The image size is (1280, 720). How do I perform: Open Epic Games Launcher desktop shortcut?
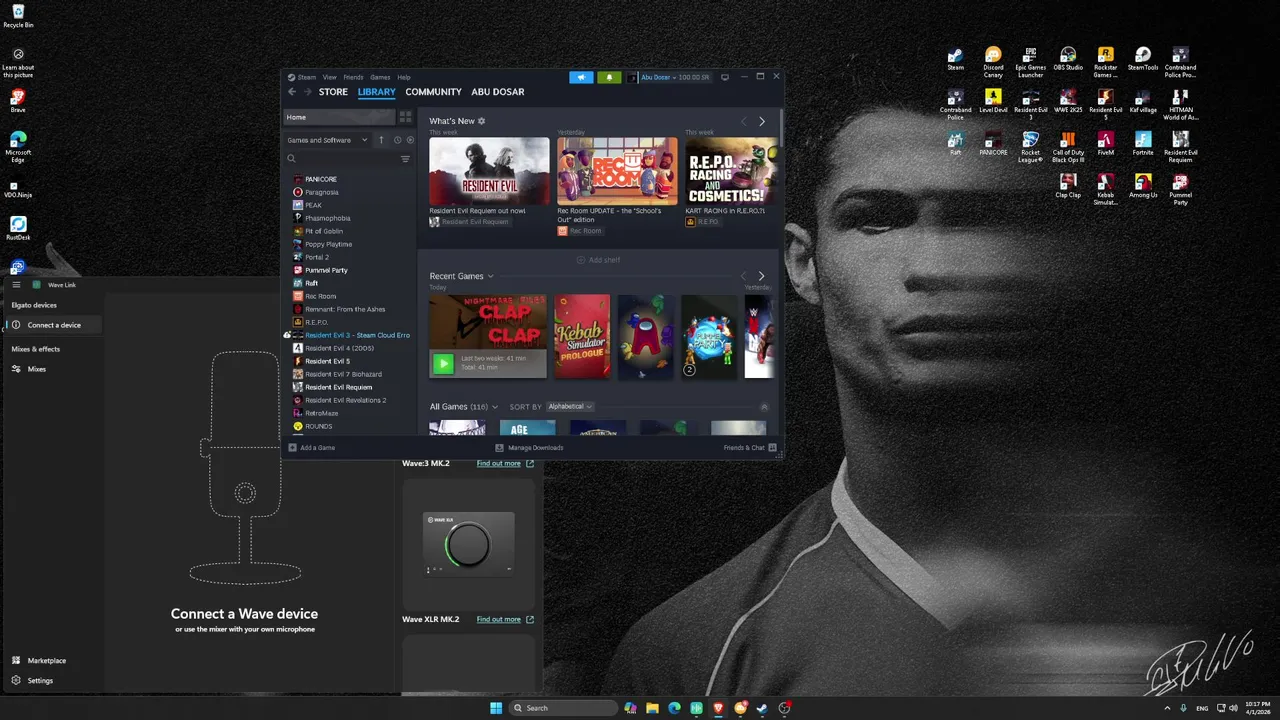[1030, 62]
